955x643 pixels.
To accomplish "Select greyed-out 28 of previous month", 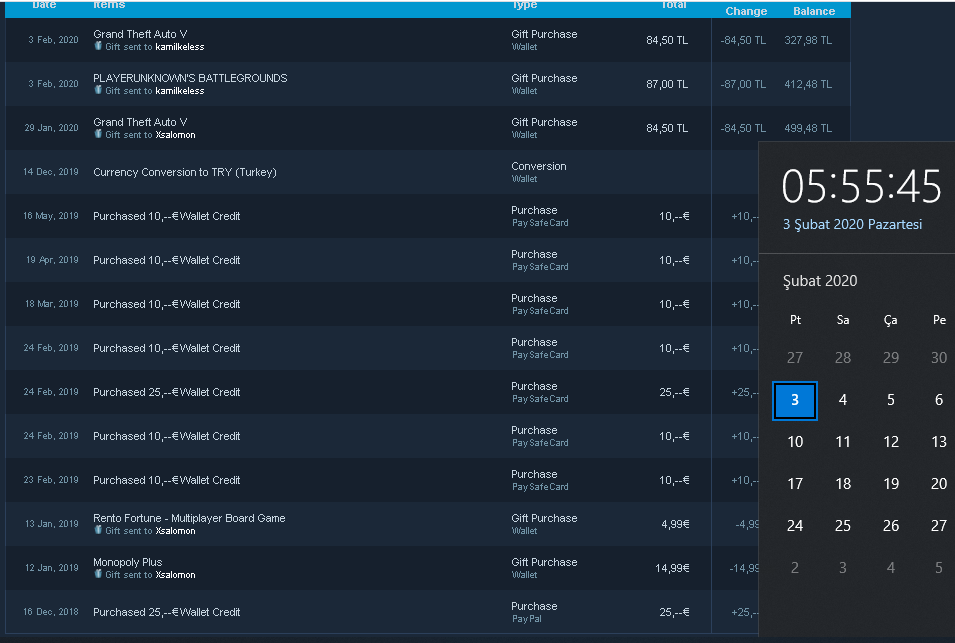I will click(x=843, y=358).
